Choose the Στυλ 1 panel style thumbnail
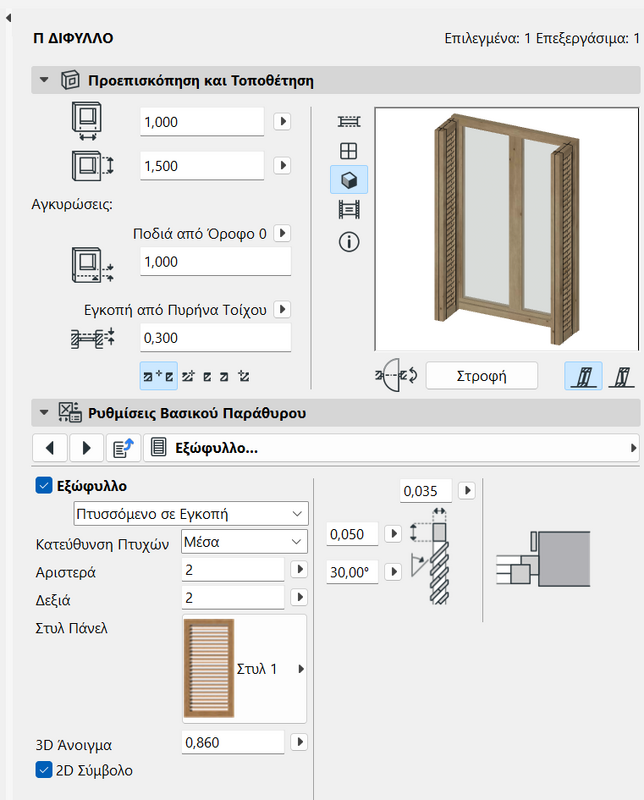Image resolution: width=644 pixels, height=800 pixels. pos(210,668)
